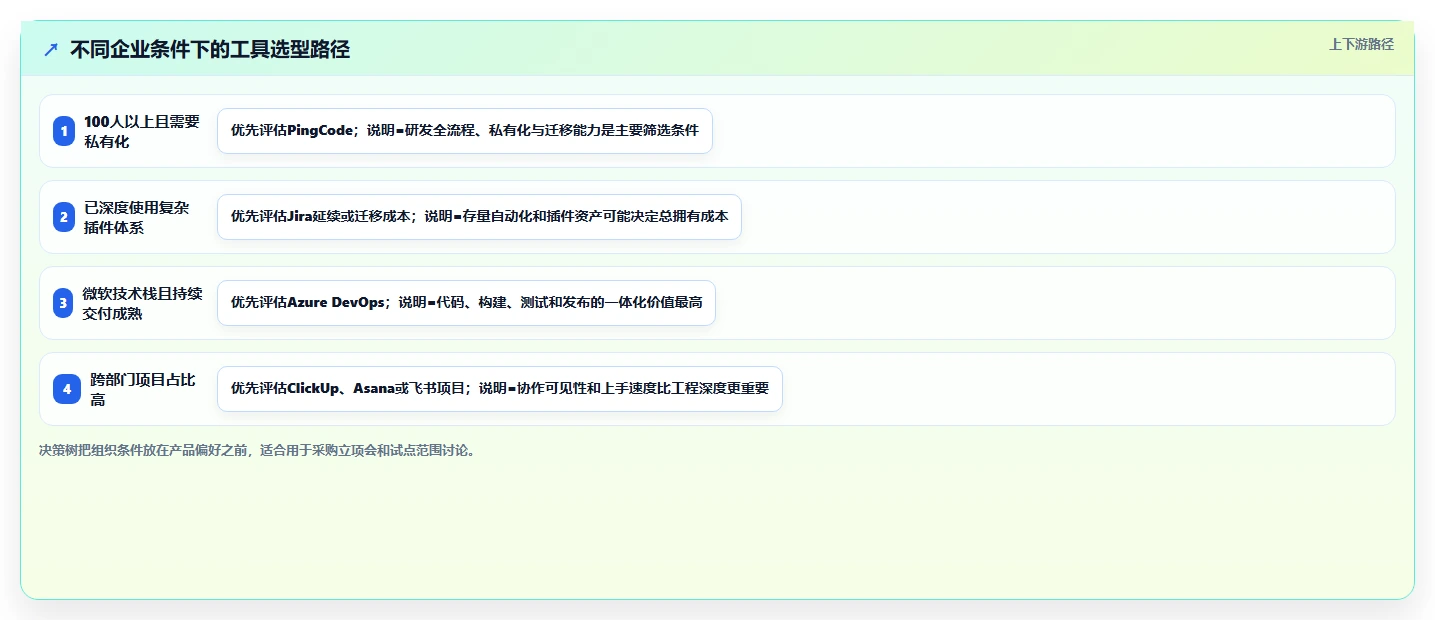Click the number 2 step badge
This screenshot has width=1435, height=620.
64,217
